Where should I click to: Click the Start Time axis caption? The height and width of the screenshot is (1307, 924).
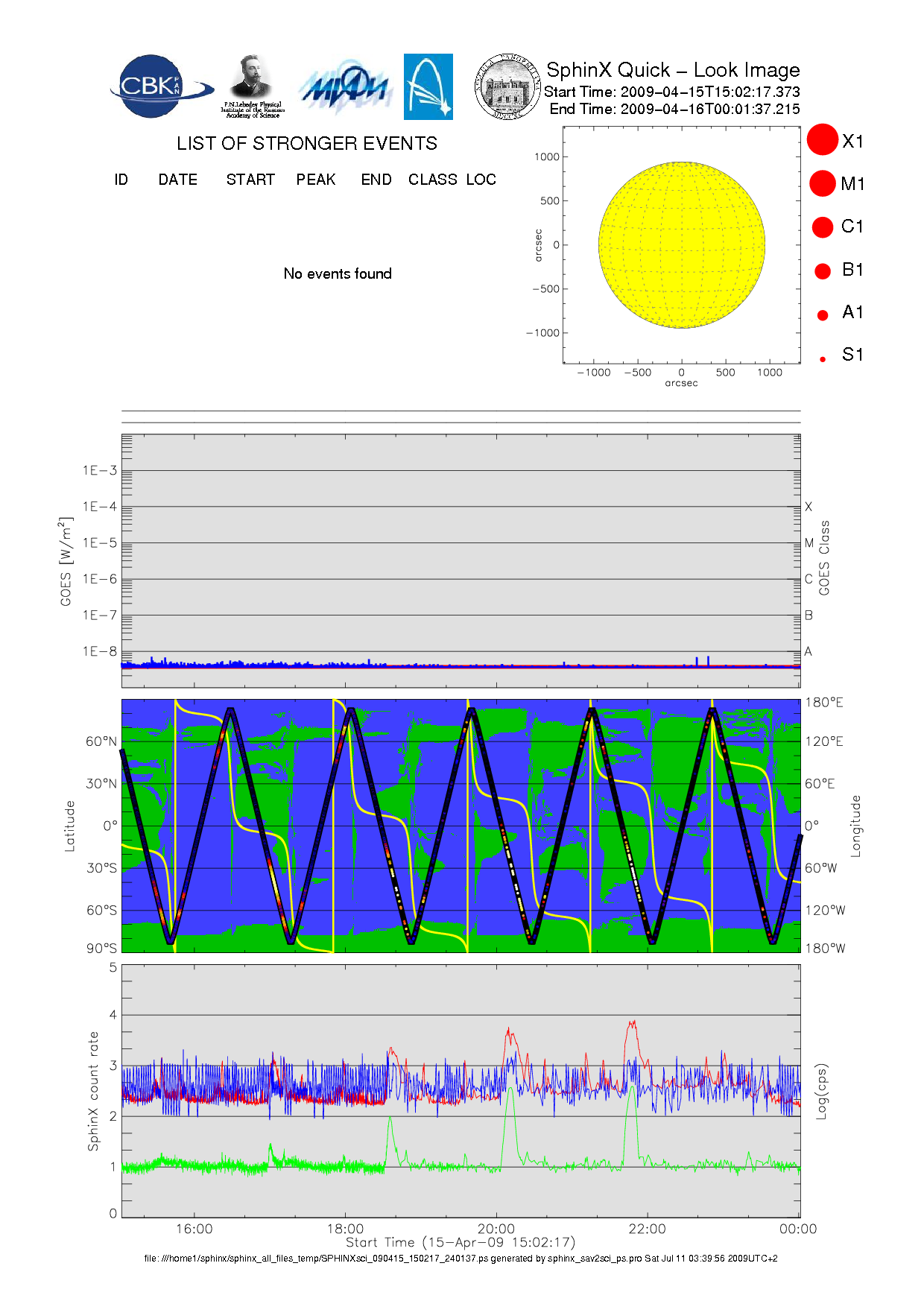(460, 1242)
